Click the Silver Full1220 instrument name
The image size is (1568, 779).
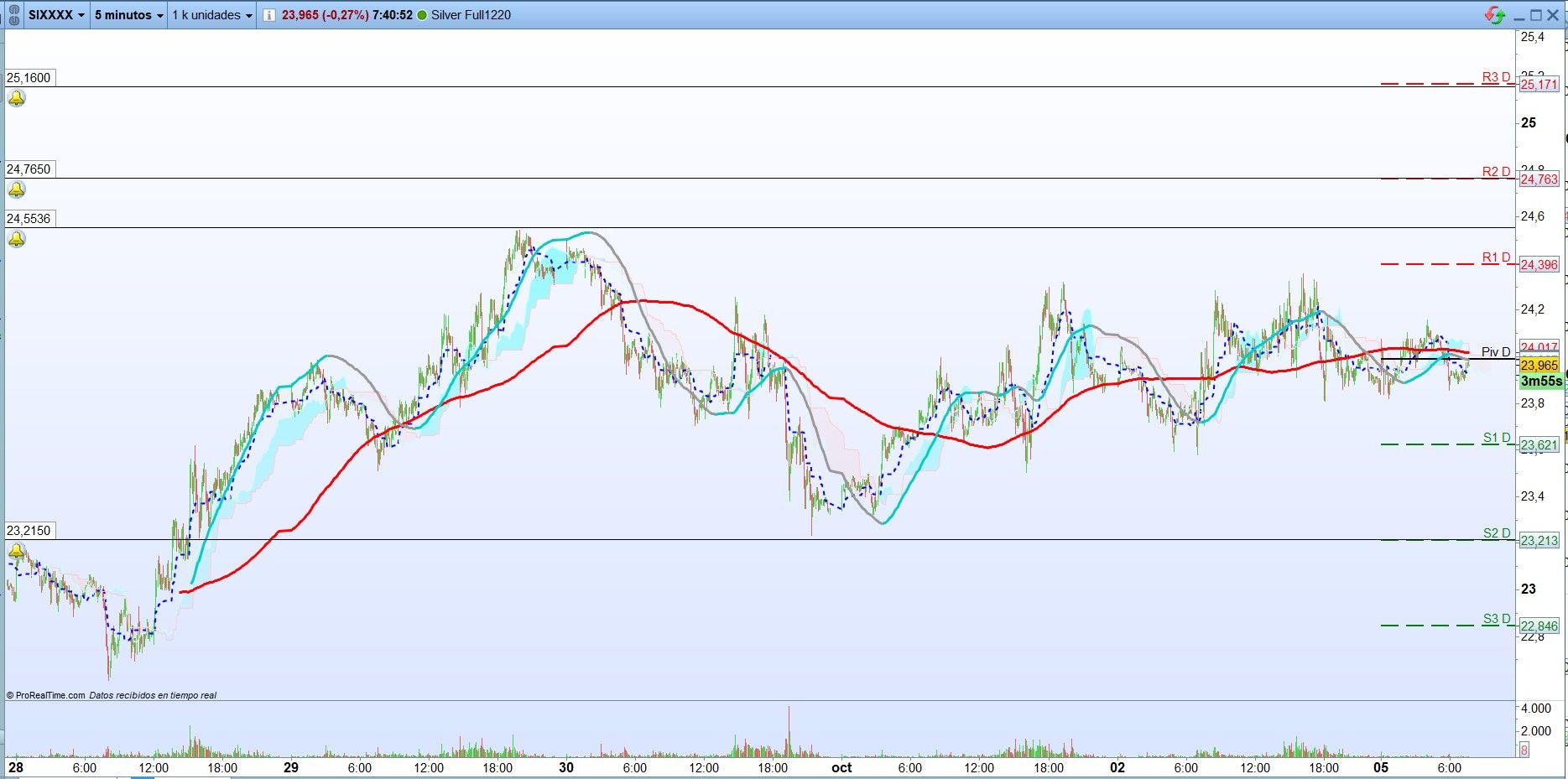click(x=471, y=15)
